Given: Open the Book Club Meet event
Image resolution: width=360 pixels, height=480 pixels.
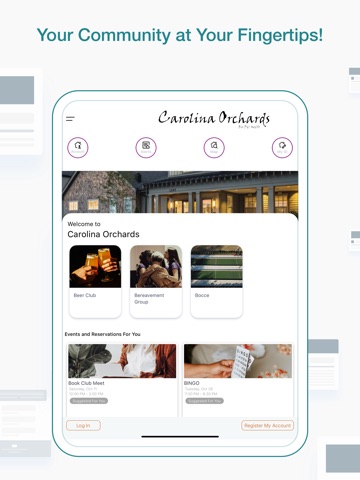Looking at the screenshot, I should tap(122, 380).
